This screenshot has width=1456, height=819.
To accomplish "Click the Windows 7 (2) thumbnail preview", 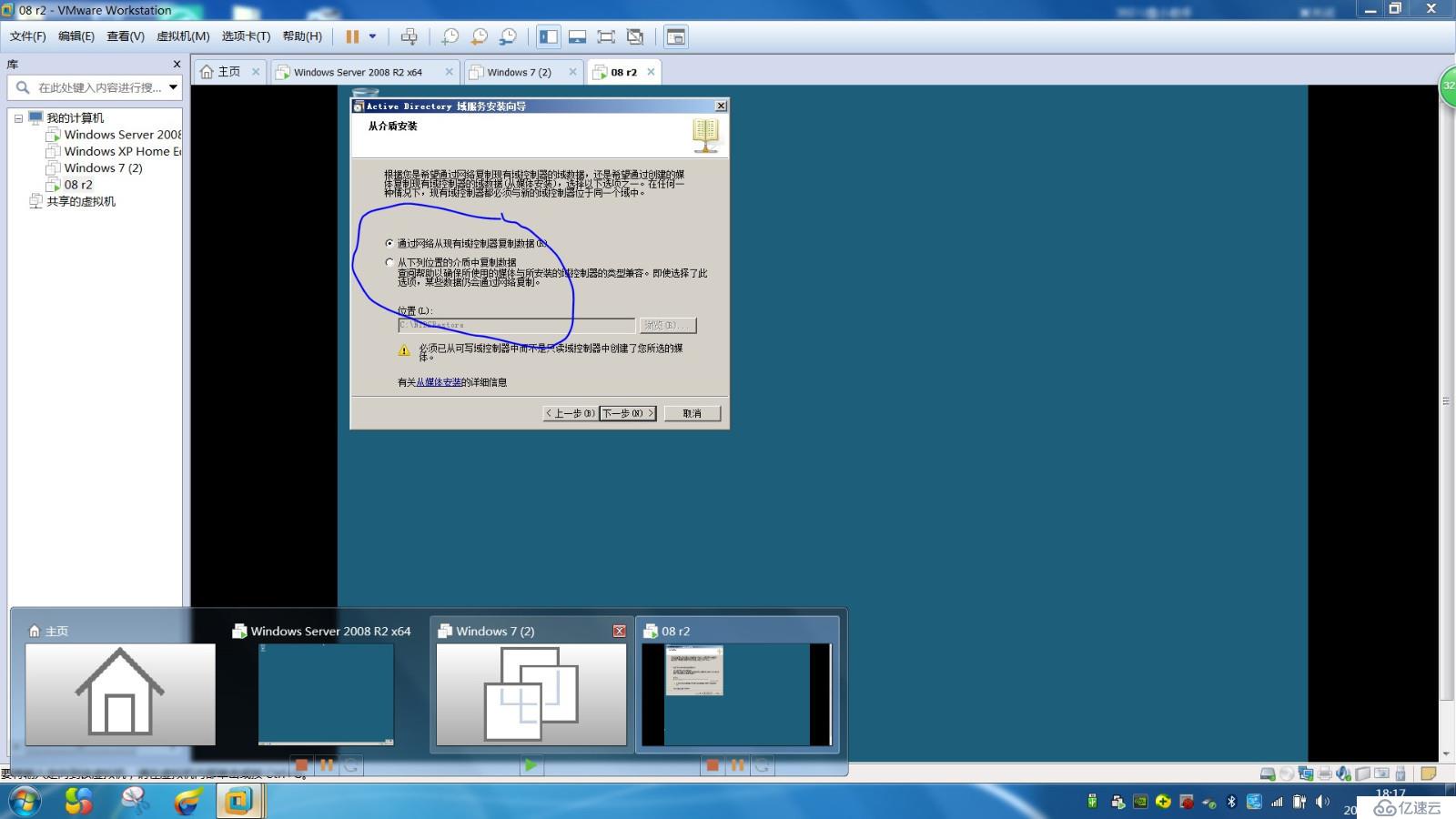I will (531, 694).
